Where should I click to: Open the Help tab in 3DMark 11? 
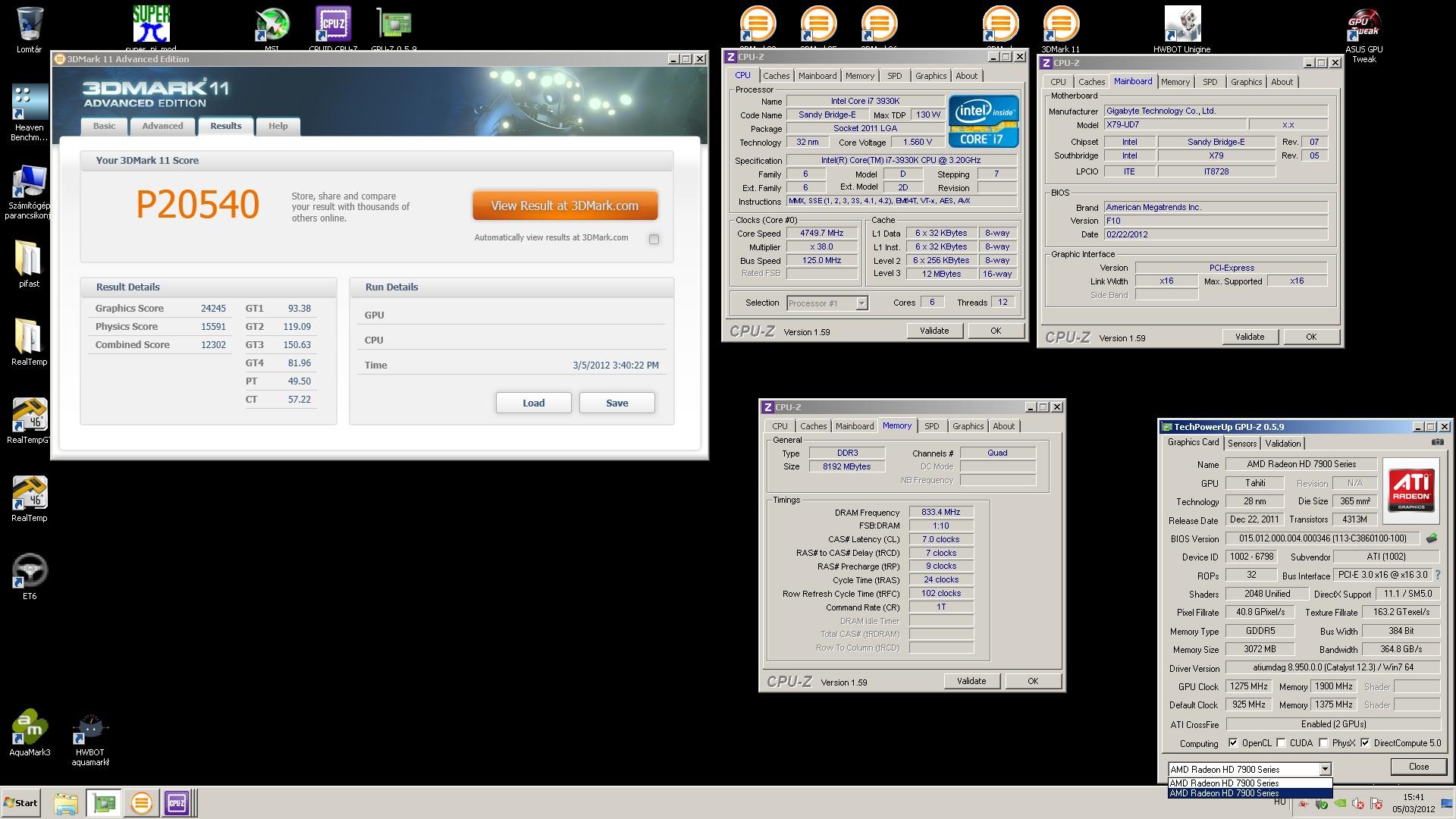tap(278, 127)
